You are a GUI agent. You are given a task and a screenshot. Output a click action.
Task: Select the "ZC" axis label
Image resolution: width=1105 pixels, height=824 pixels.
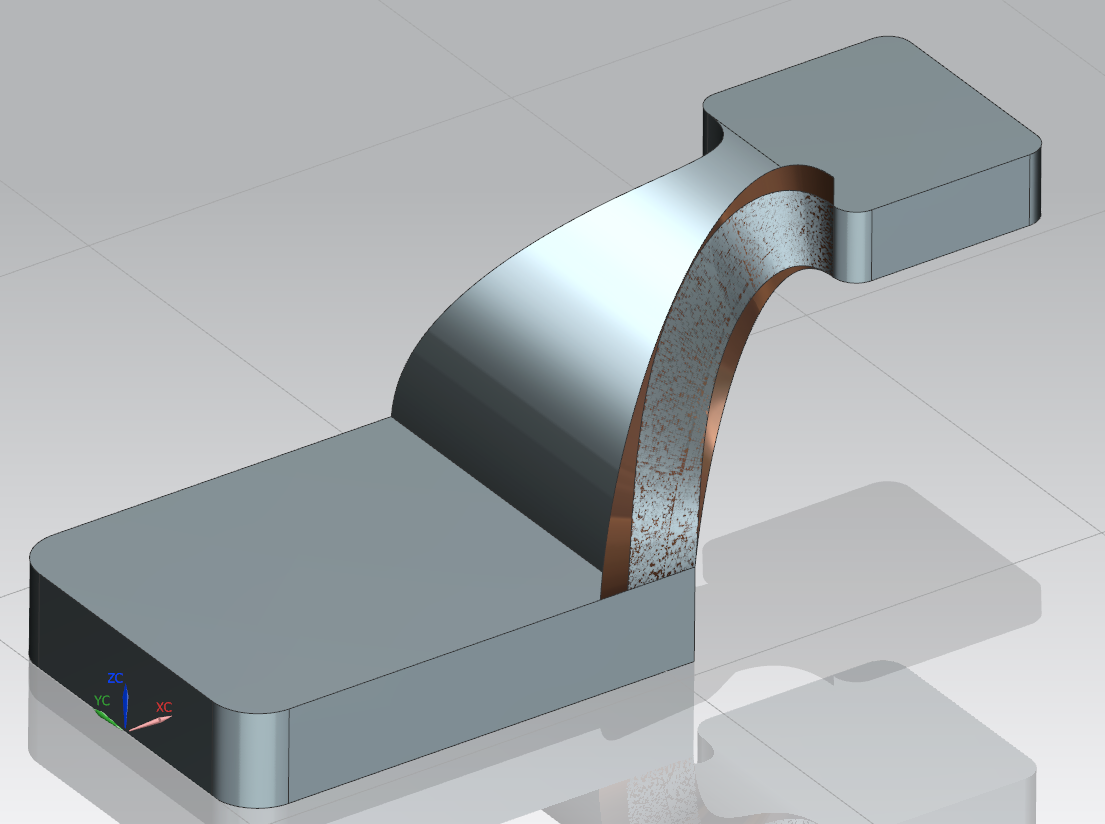(x=116, y=677)
